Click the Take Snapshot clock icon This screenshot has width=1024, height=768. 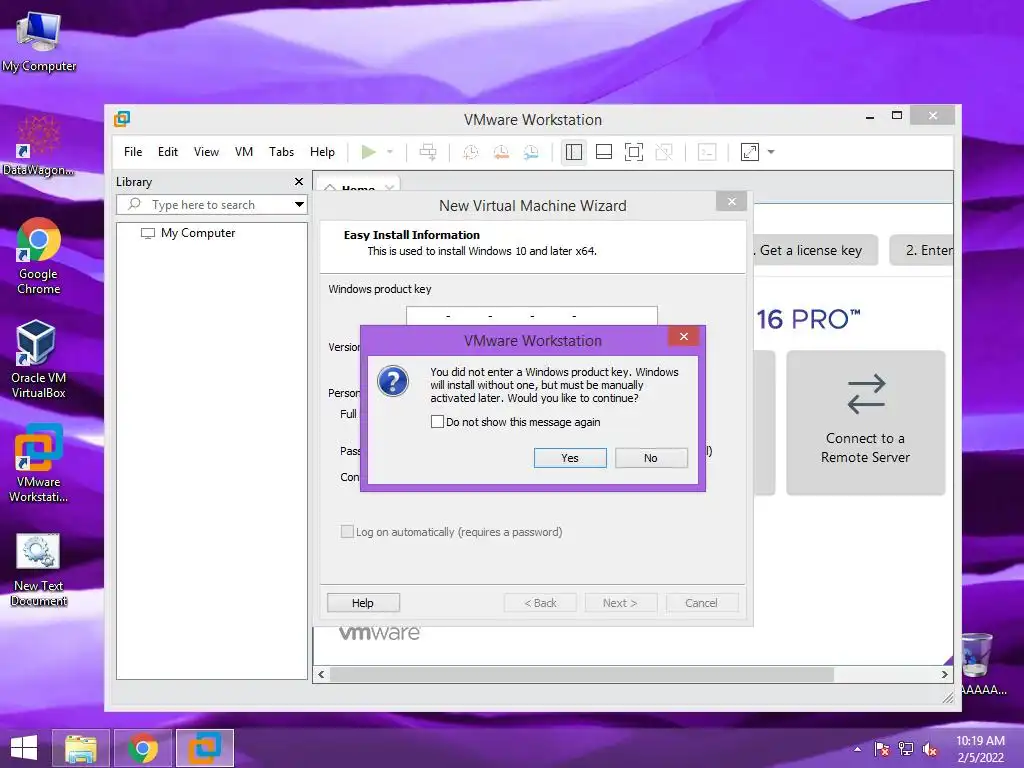pos(470,152)
